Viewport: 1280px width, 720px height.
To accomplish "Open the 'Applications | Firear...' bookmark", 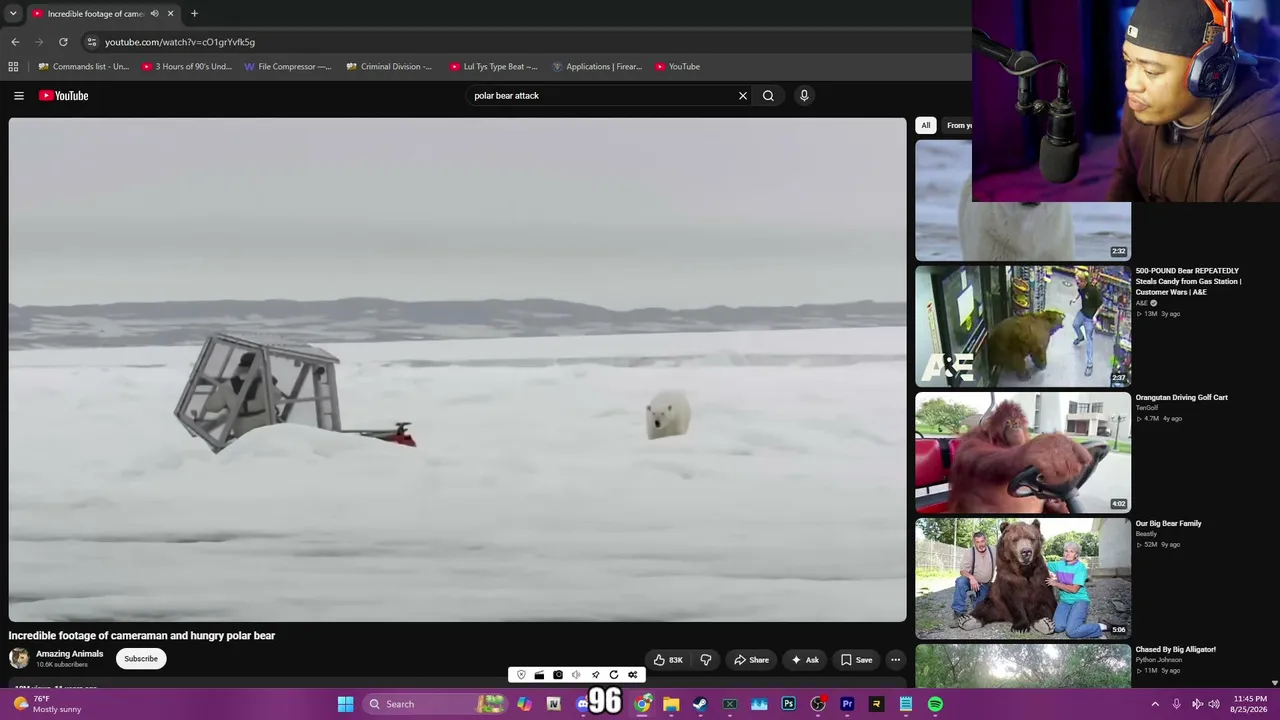I will click(597, 67).
